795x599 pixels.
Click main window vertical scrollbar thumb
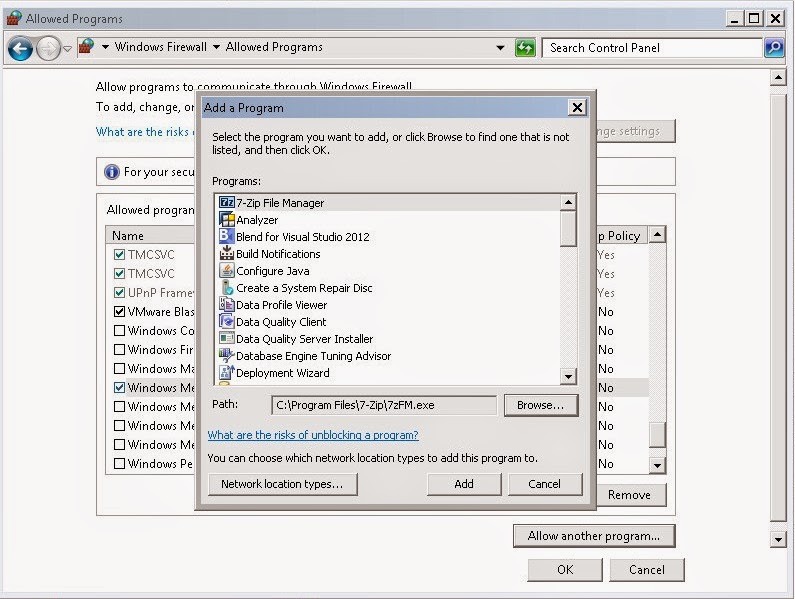click(x=778, y=307)
